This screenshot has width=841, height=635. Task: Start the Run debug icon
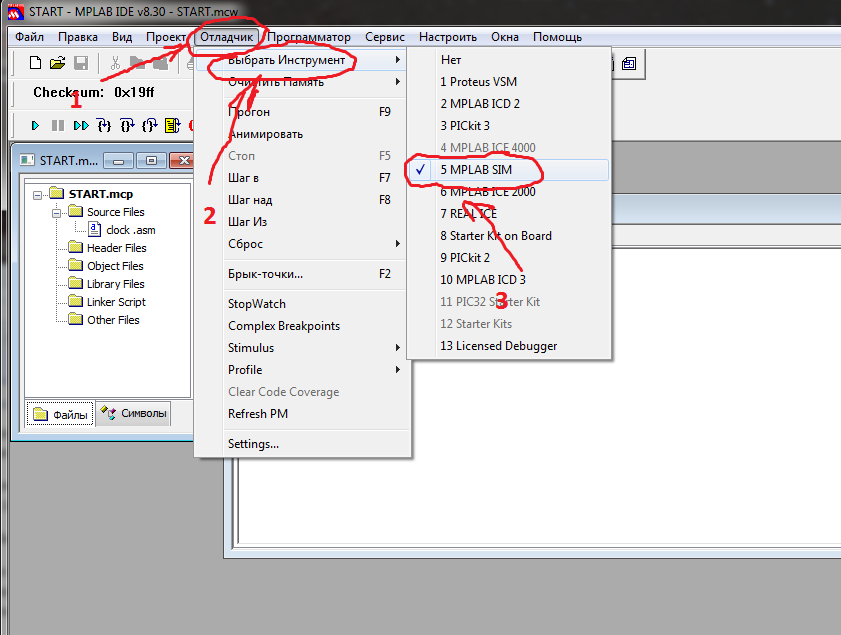click(x=35, y=125)
